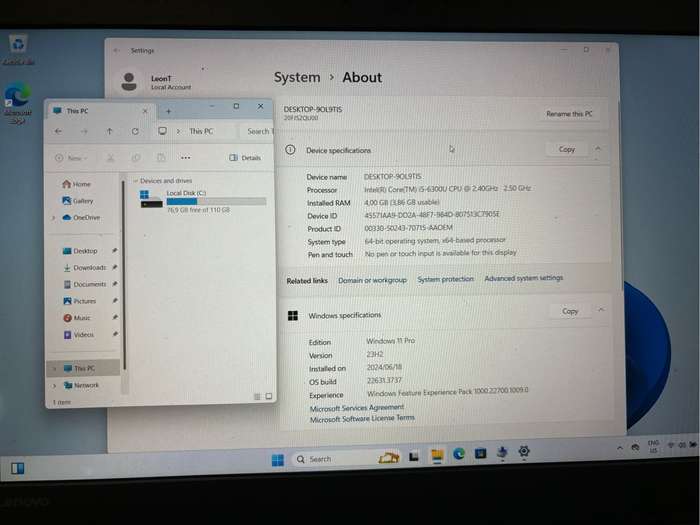Open the Documents quick access folder
This screenshot has width=700, height=525.
(x=85, y=284)
